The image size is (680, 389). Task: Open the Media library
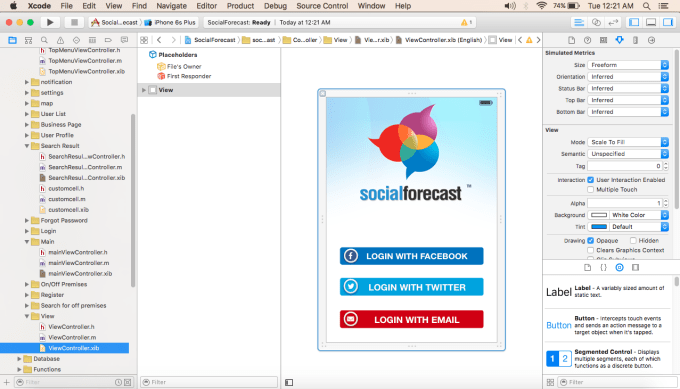pyautogui.click(x=635, y=268)
